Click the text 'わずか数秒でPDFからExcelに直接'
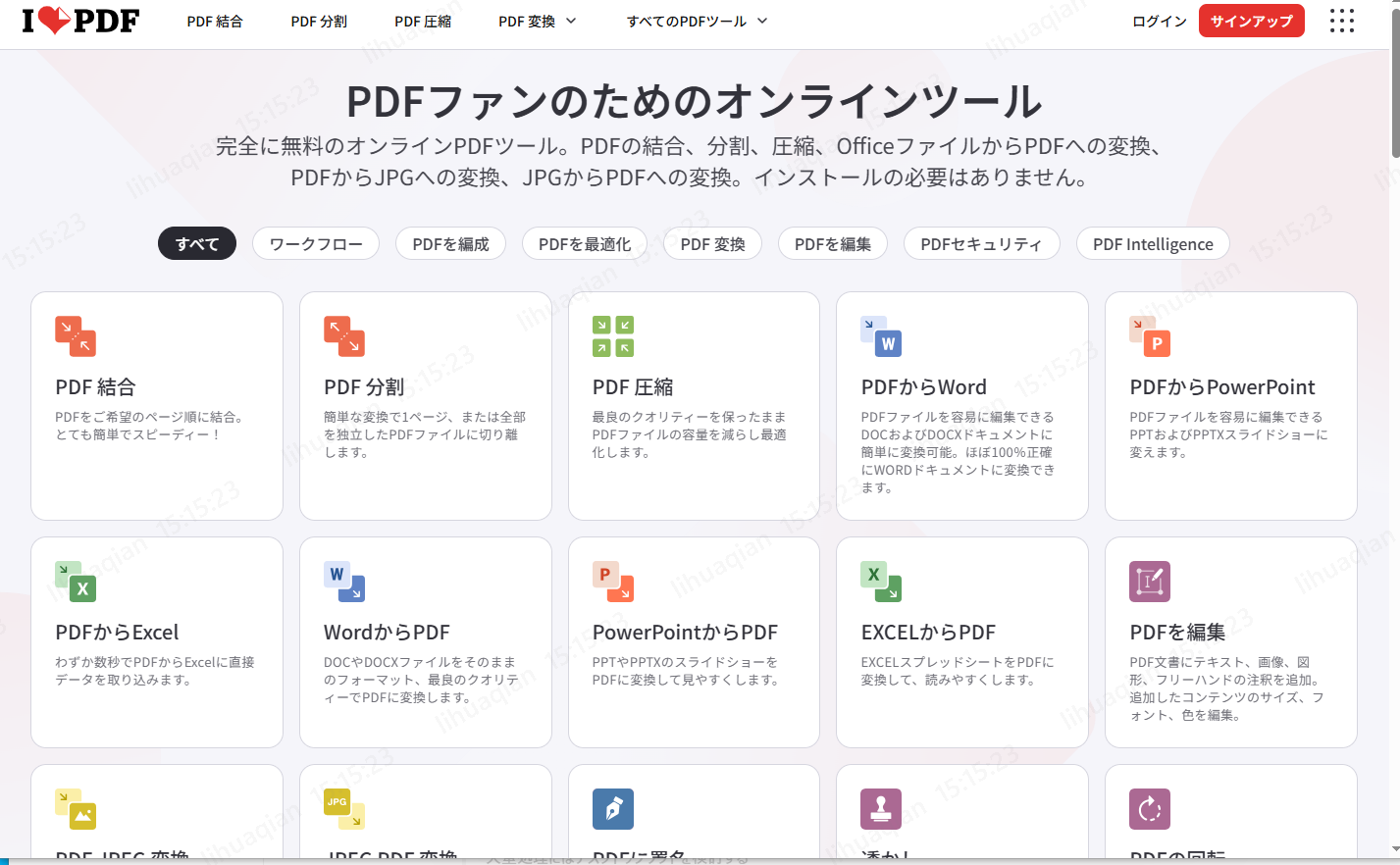 pos(155,662)
